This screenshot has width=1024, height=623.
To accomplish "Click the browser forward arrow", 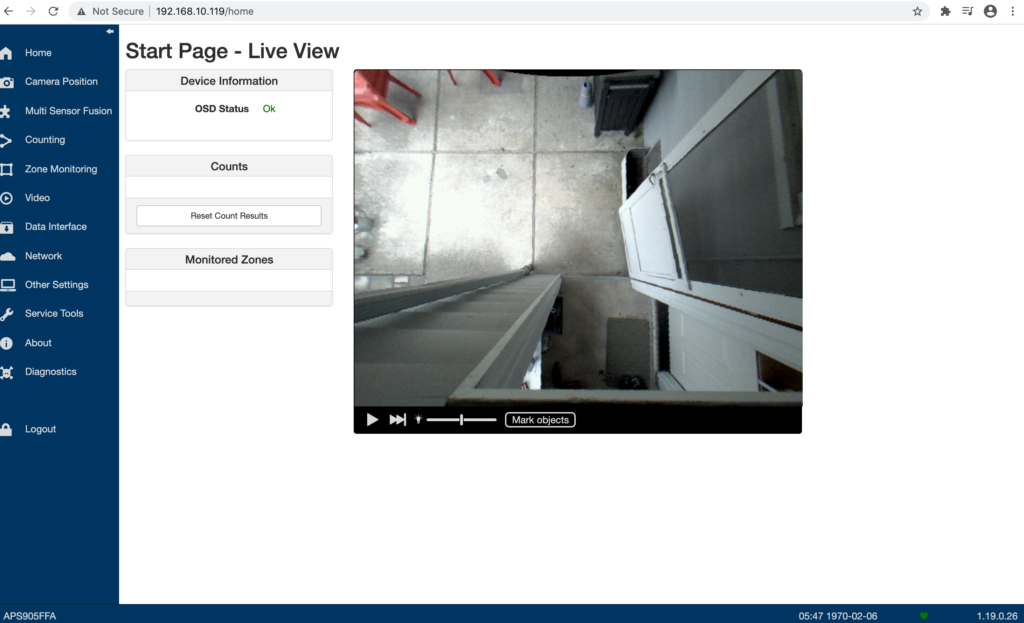I will pyautogui.click(x=31, y=11).
